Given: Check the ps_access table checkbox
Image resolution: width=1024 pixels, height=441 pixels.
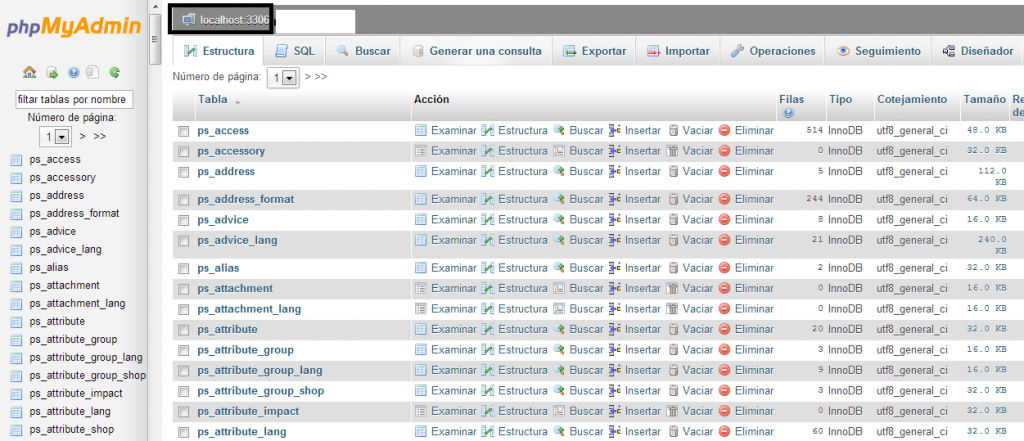Looking at the screenshot, I should tap(183, 131).
